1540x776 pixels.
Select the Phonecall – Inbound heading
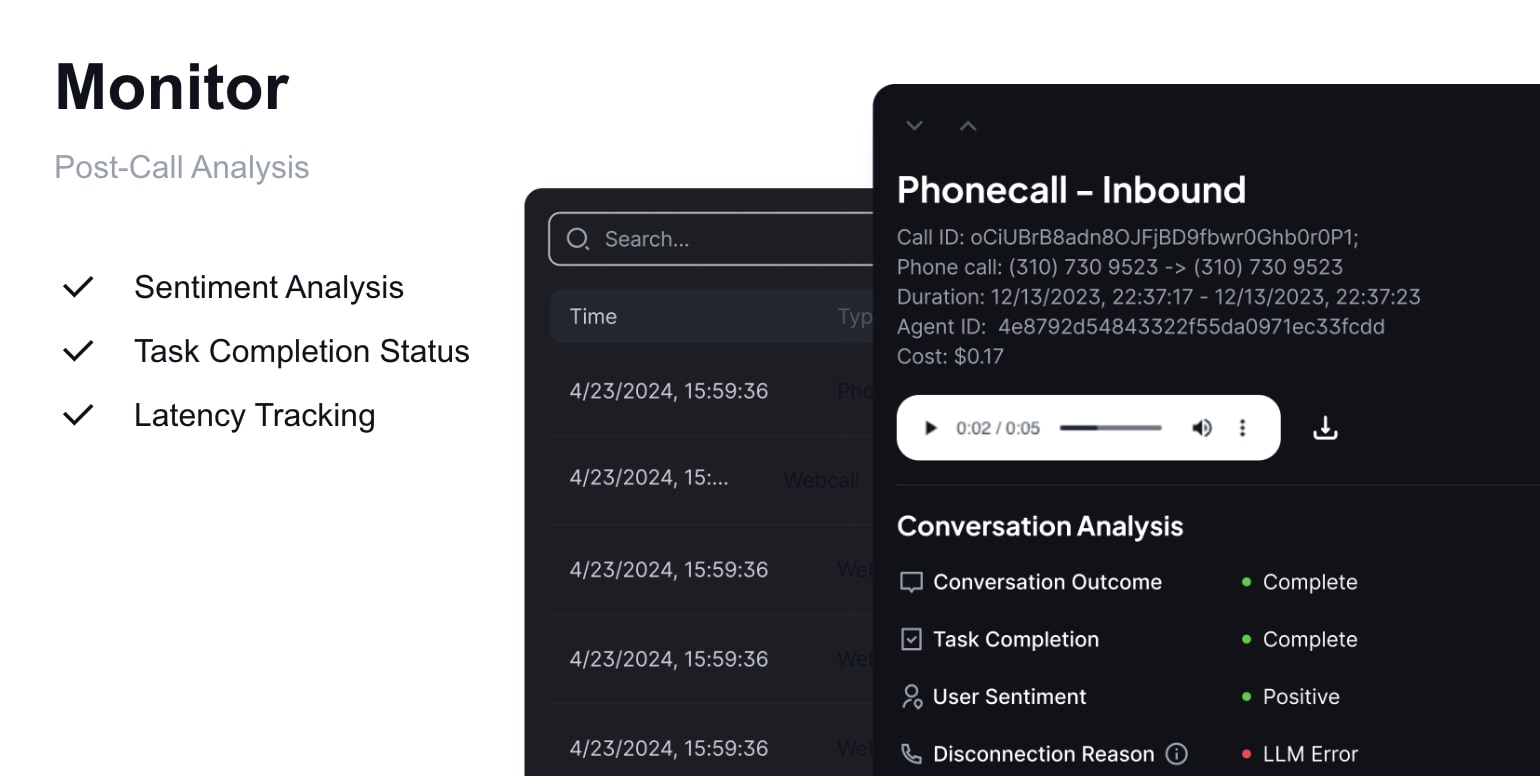1071,189
